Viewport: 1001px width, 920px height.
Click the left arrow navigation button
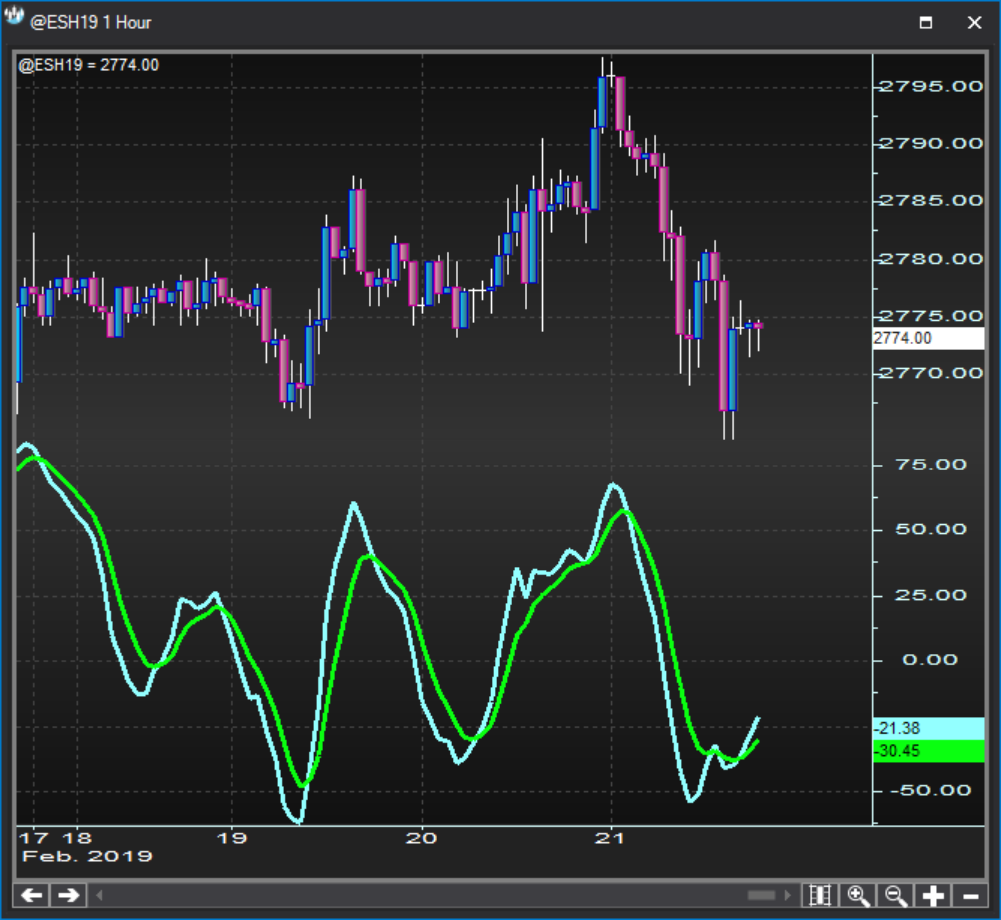31,895
